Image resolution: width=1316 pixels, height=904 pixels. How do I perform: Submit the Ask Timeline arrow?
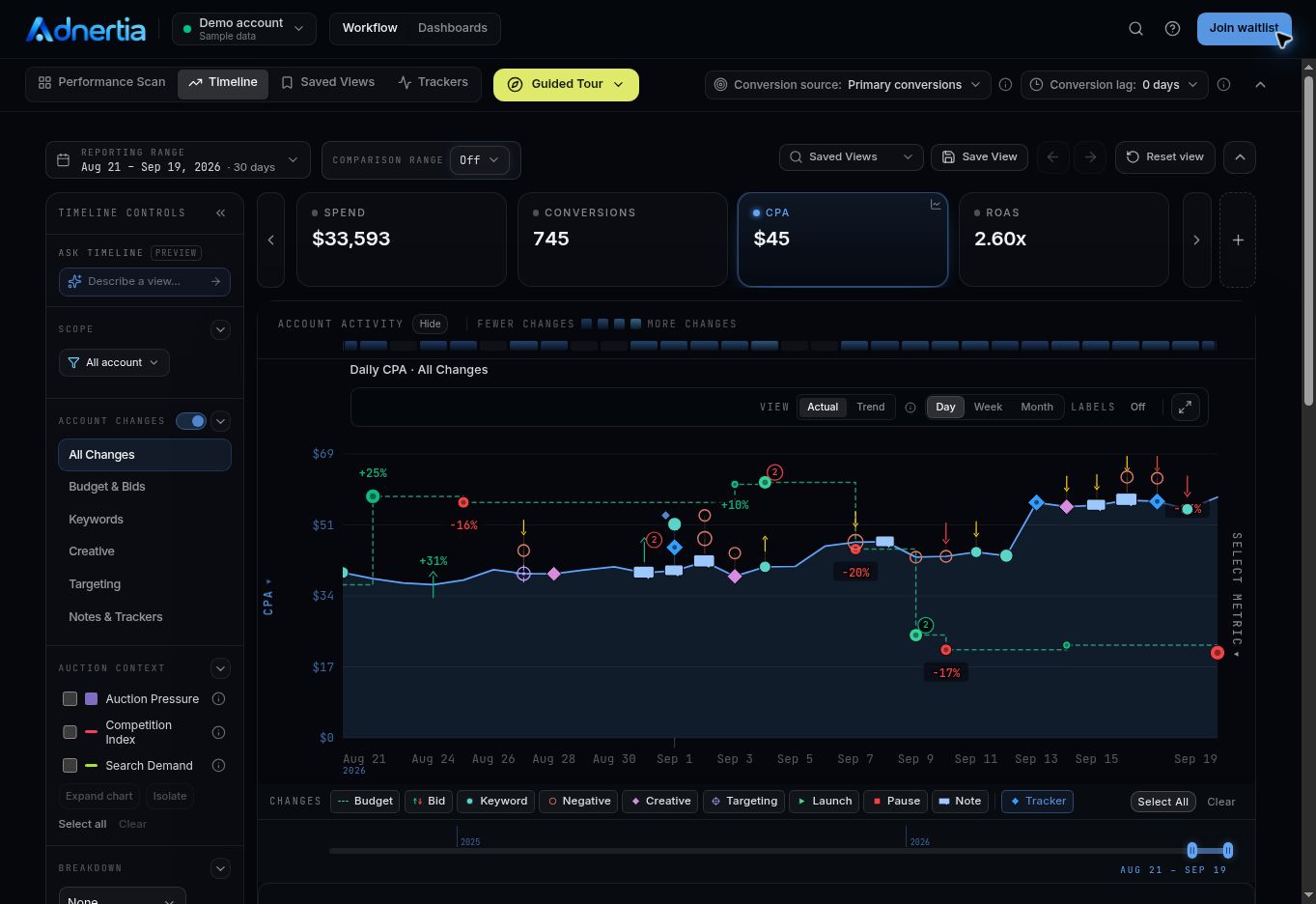click(x=215, y=281)
